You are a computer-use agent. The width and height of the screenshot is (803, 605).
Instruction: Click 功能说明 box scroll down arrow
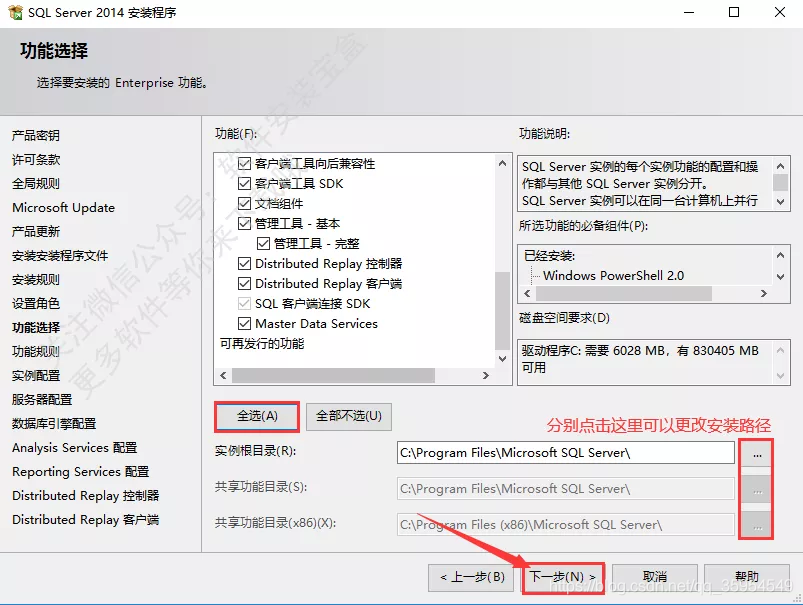(780, 201)
